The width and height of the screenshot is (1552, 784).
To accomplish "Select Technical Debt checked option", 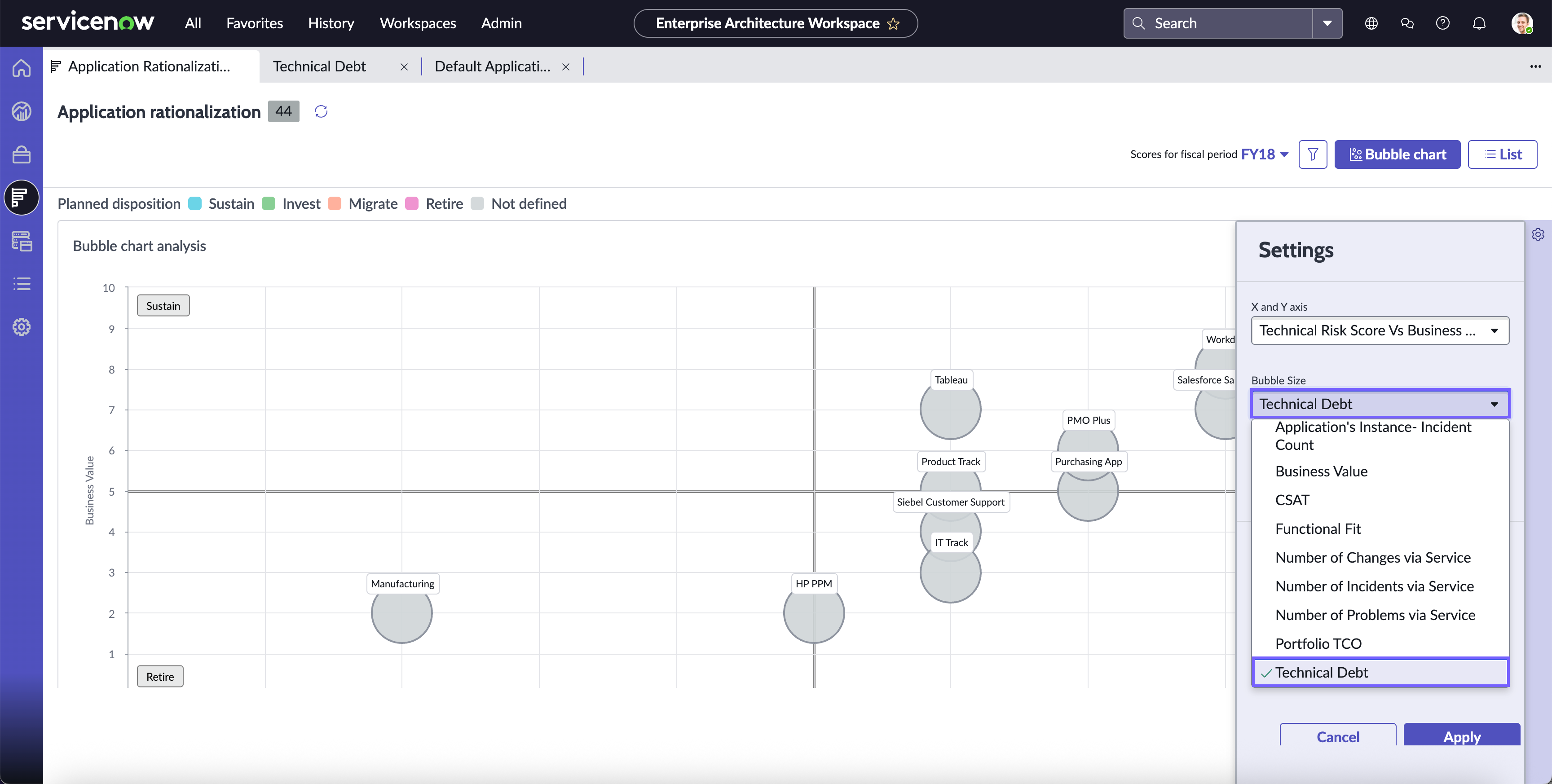I will pyautogui.click(x=1380, y=673).
